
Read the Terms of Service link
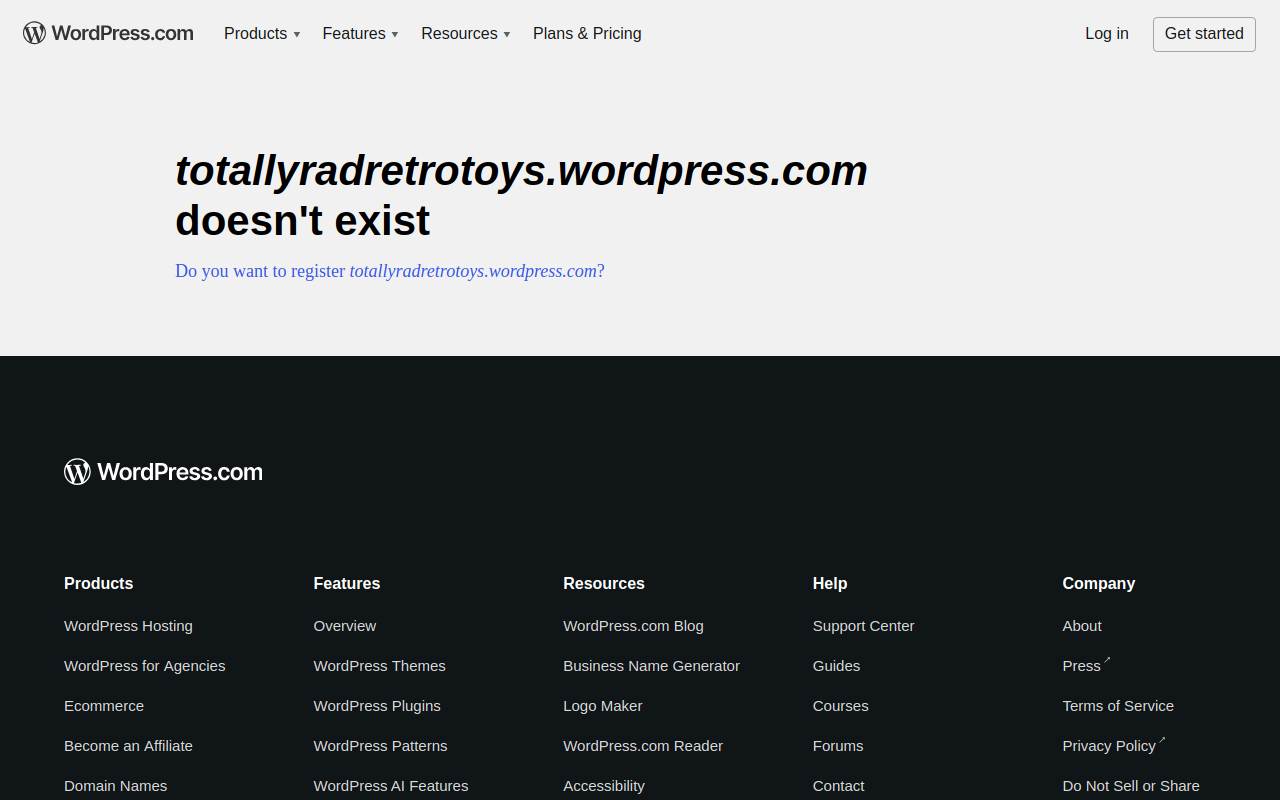1118,706
